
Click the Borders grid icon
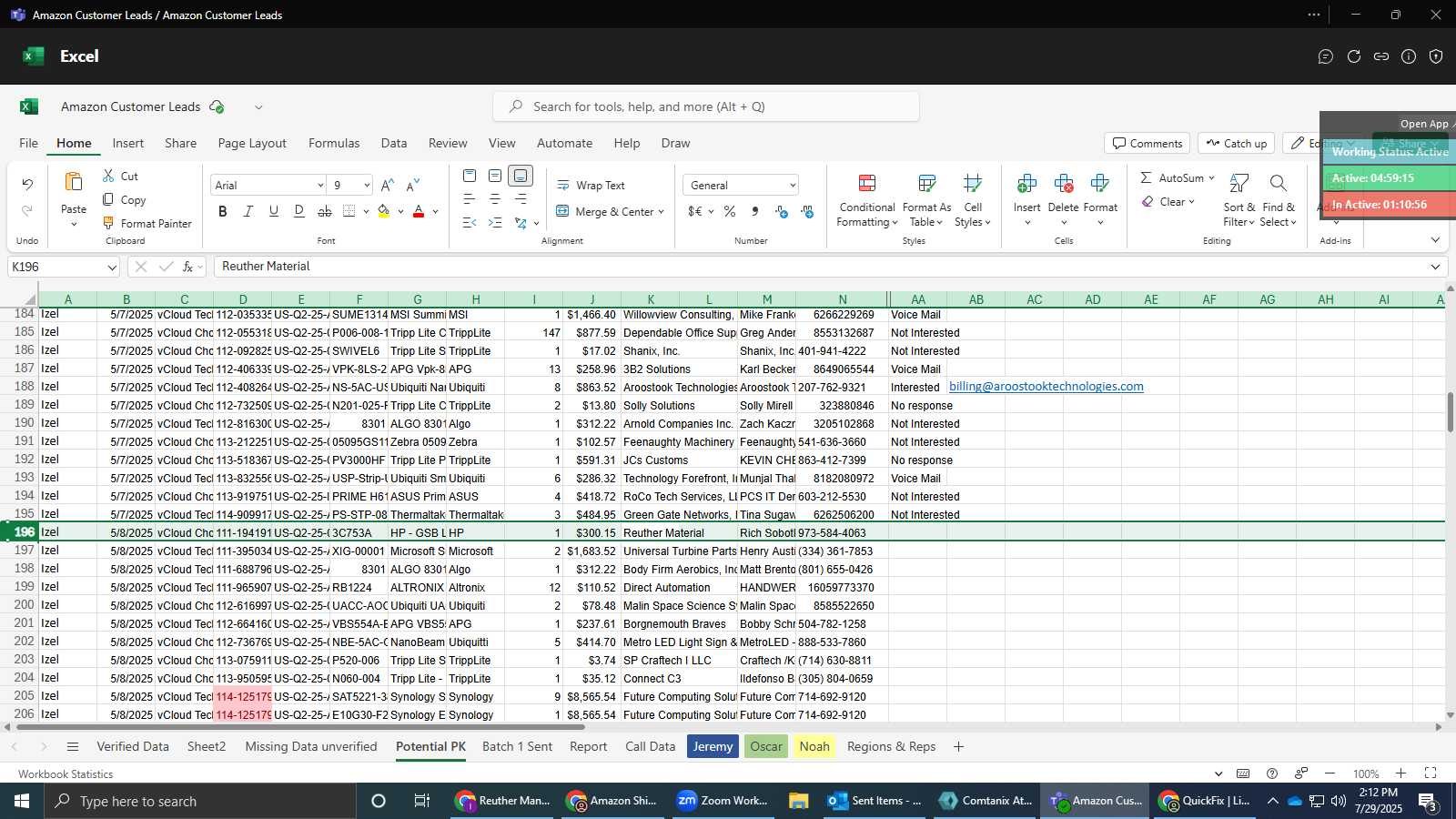(349, 211)
